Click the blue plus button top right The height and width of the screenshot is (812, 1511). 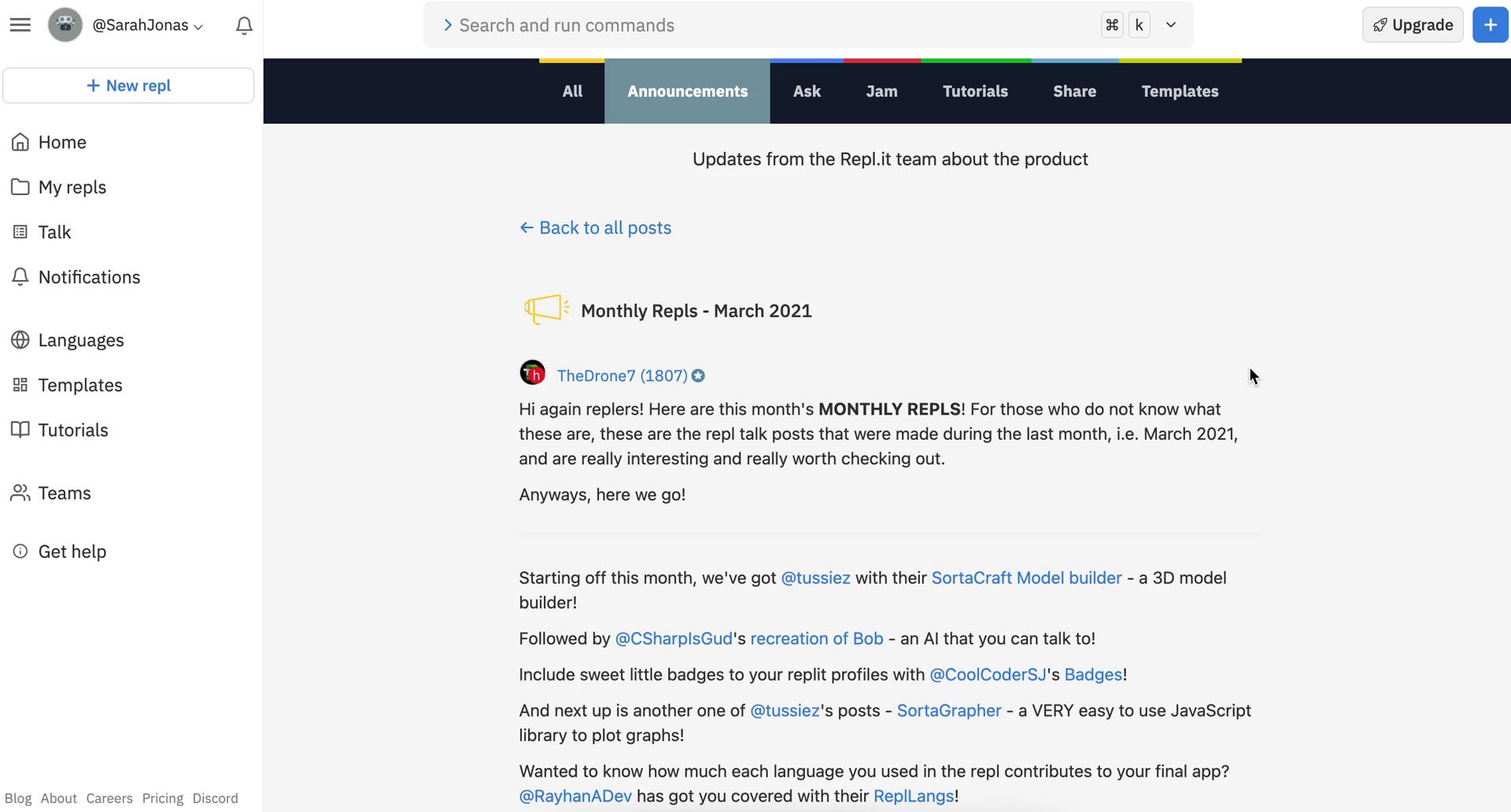(1490, 25)
